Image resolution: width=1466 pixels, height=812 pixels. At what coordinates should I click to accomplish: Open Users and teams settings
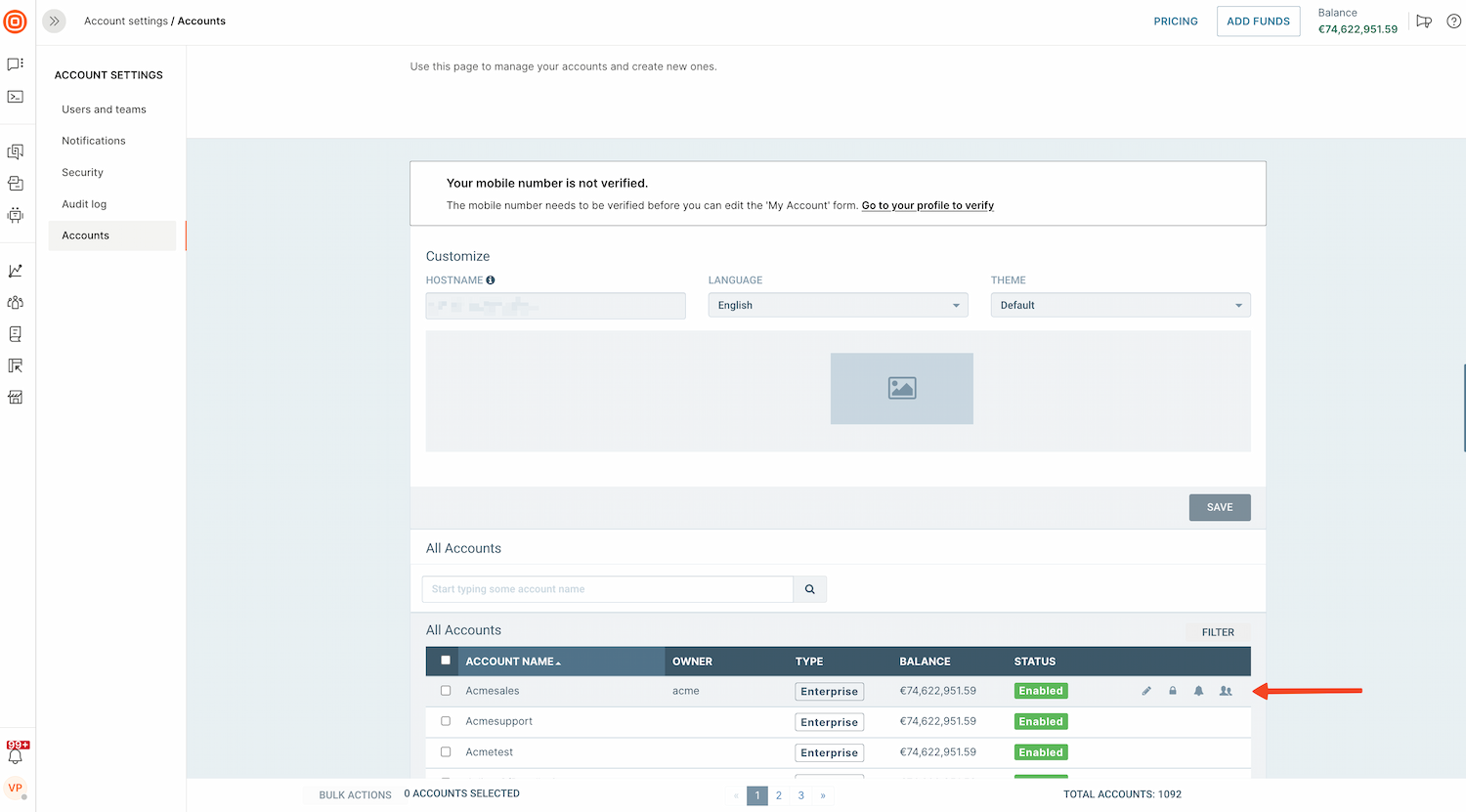point(104,109)
